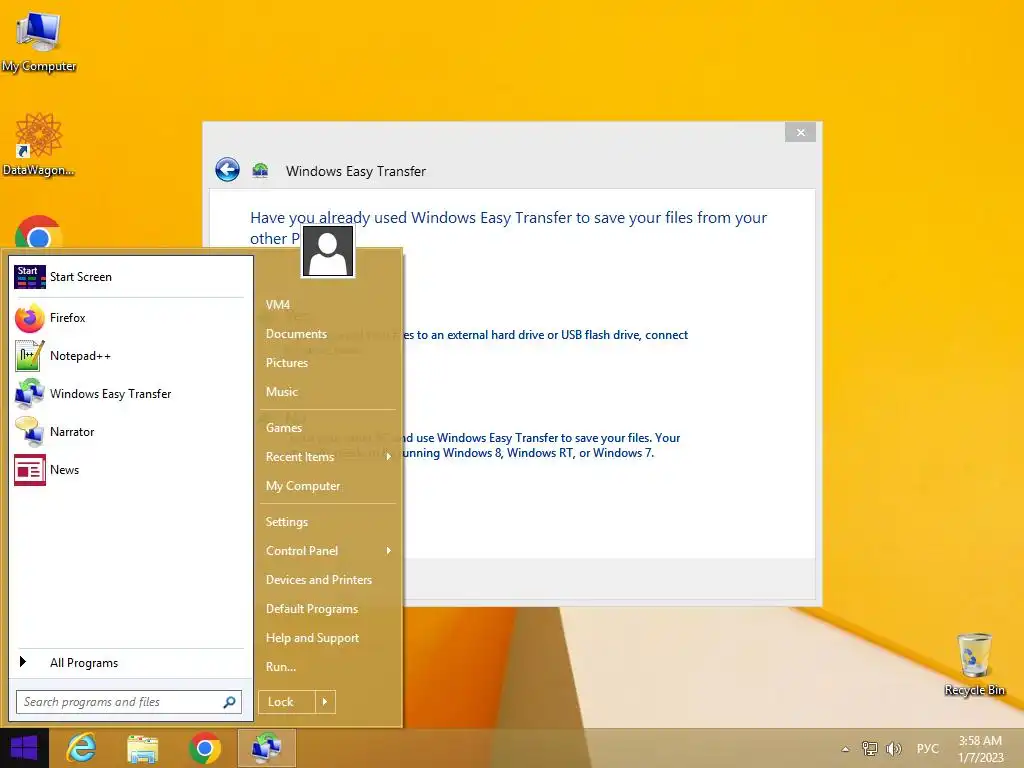Start Narrator from its icon
Viewport: 1024px width, 768px height.
pyautogui.click(x=29, y=432)
